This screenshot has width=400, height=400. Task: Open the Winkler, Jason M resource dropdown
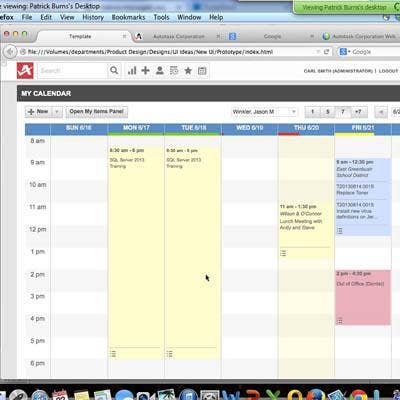pyautogui.click(x=265, y=112)
